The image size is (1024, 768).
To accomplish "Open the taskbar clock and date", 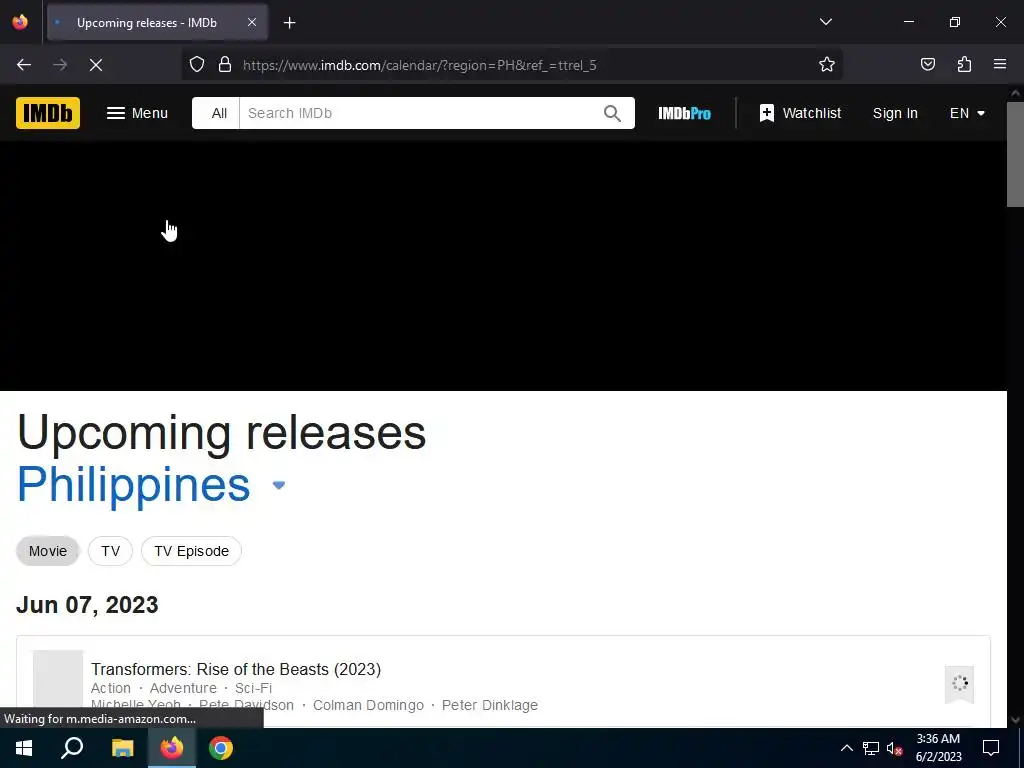I will pyautogui.click(x=938, y=748).
